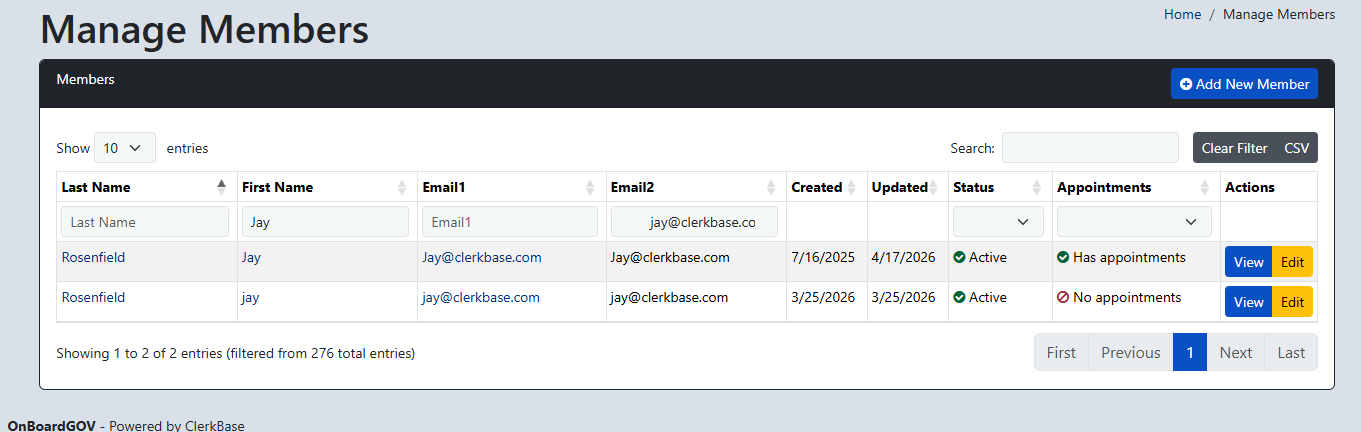Click the Add New Member button
Viewport: 1361px width, 432px height.
coord(1244,84)
